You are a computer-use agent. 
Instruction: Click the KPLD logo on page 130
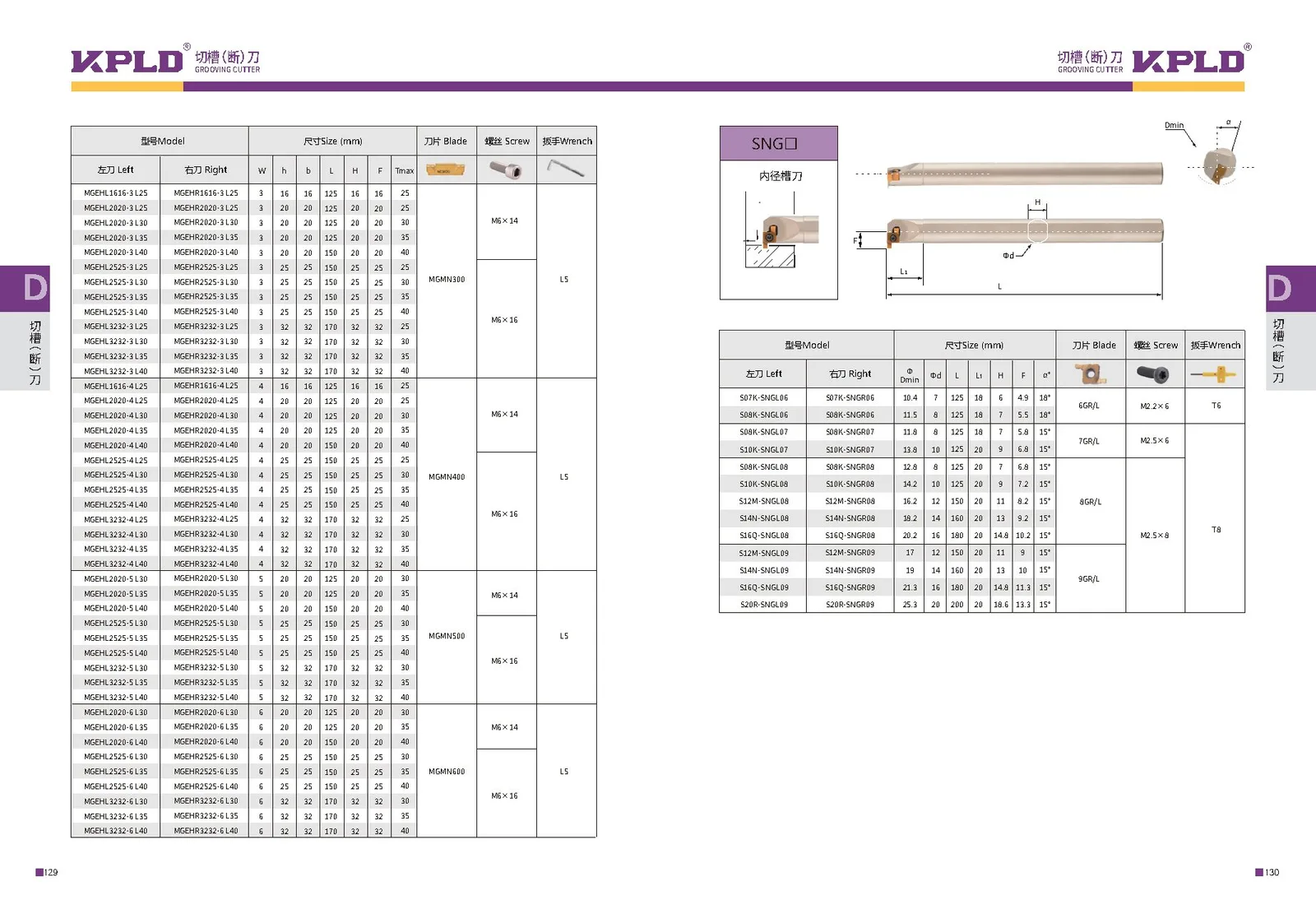1189,61
